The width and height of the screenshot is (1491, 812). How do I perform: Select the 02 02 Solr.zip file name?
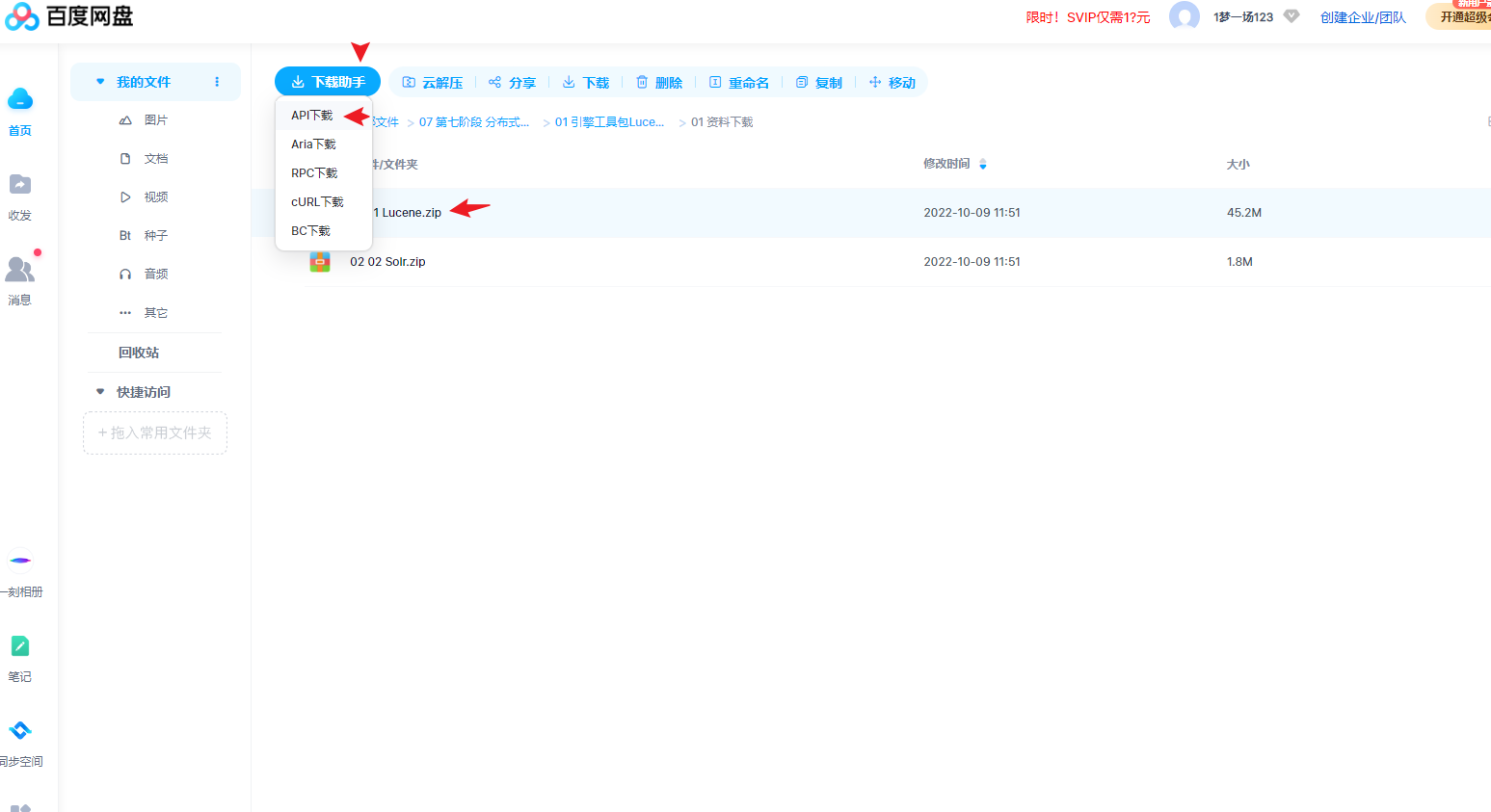pyautogui.click(x=387, y=262)
